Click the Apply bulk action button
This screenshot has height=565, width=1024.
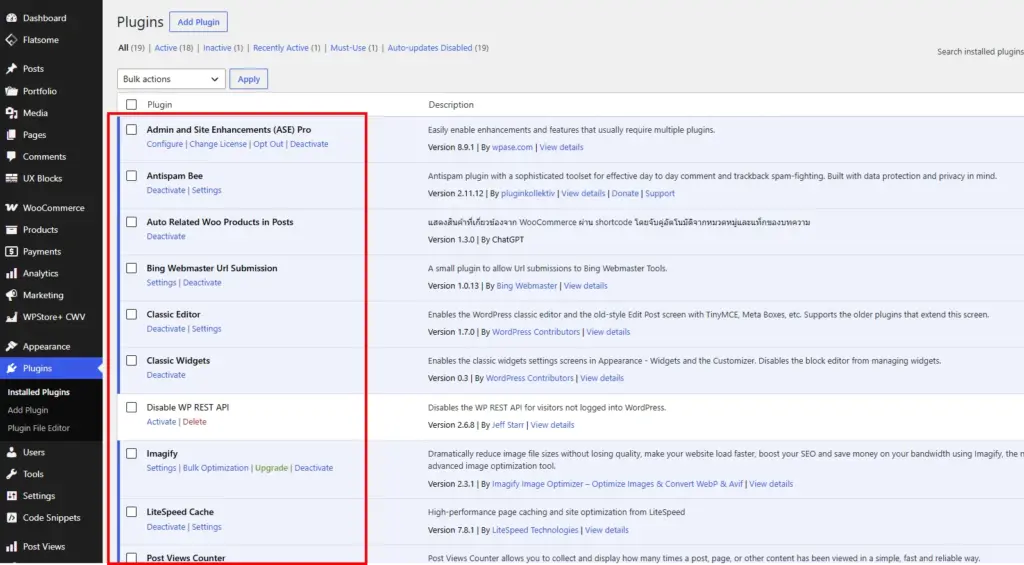[x=248, y=79]
